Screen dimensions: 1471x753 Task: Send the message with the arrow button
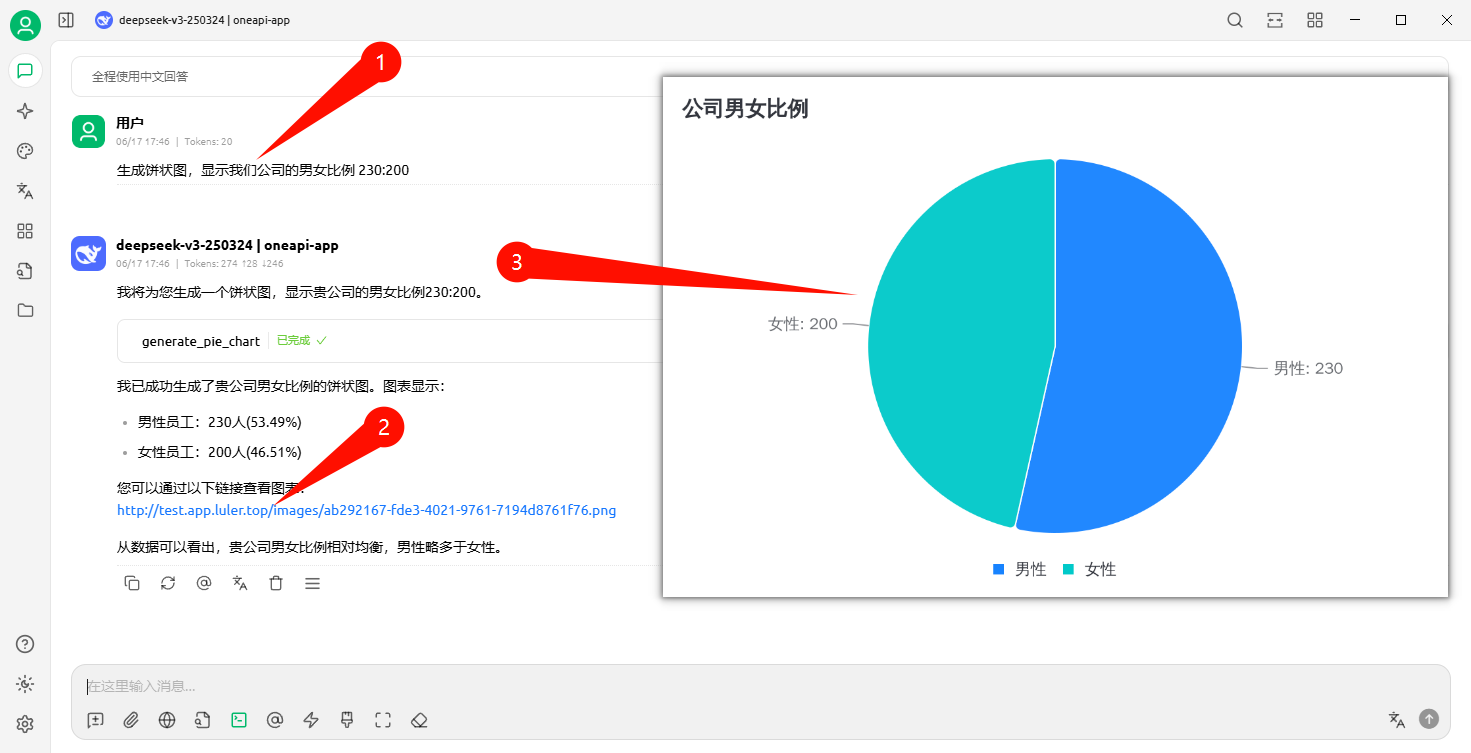1429,719
